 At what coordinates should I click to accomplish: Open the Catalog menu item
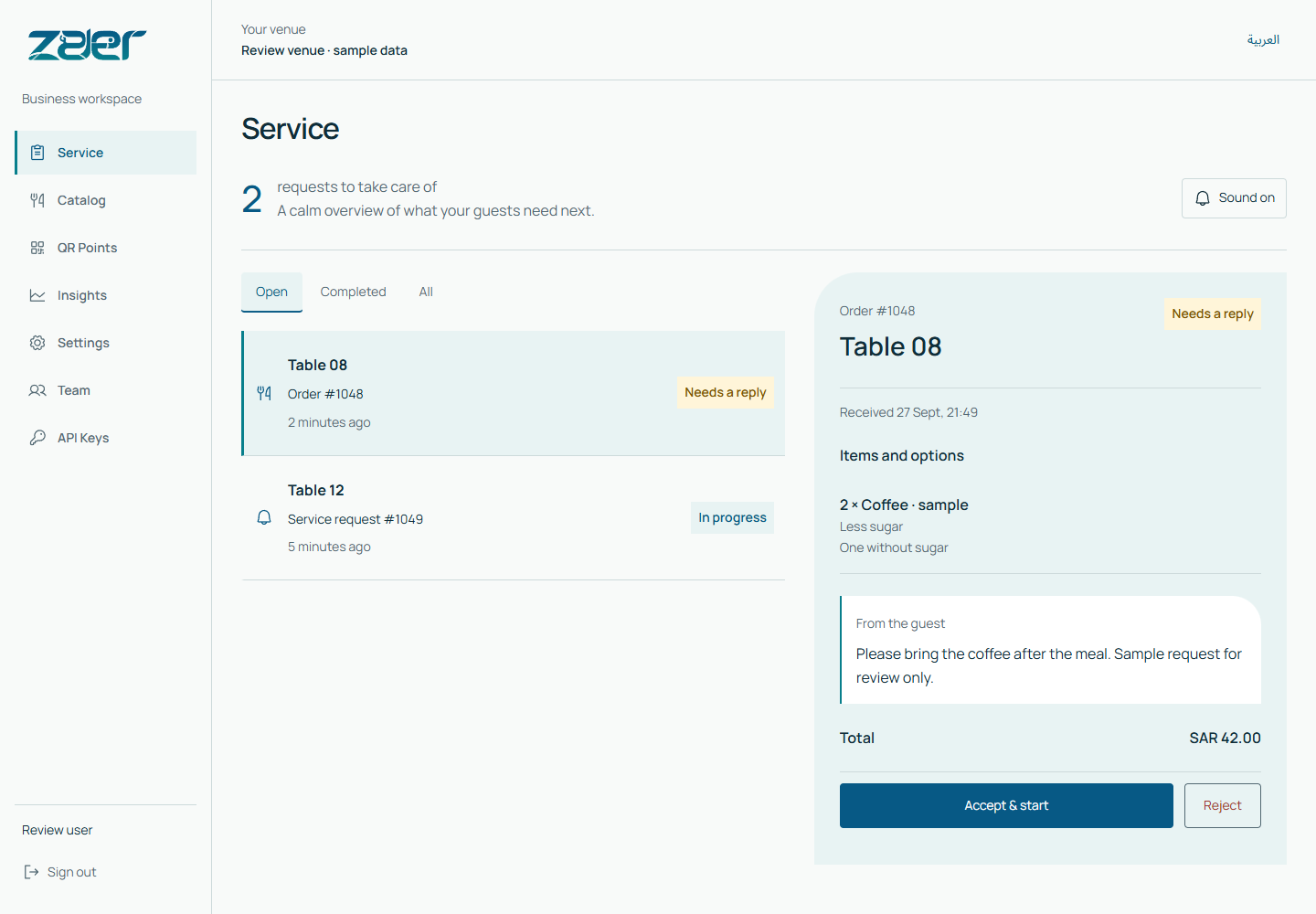pos(106,200)
